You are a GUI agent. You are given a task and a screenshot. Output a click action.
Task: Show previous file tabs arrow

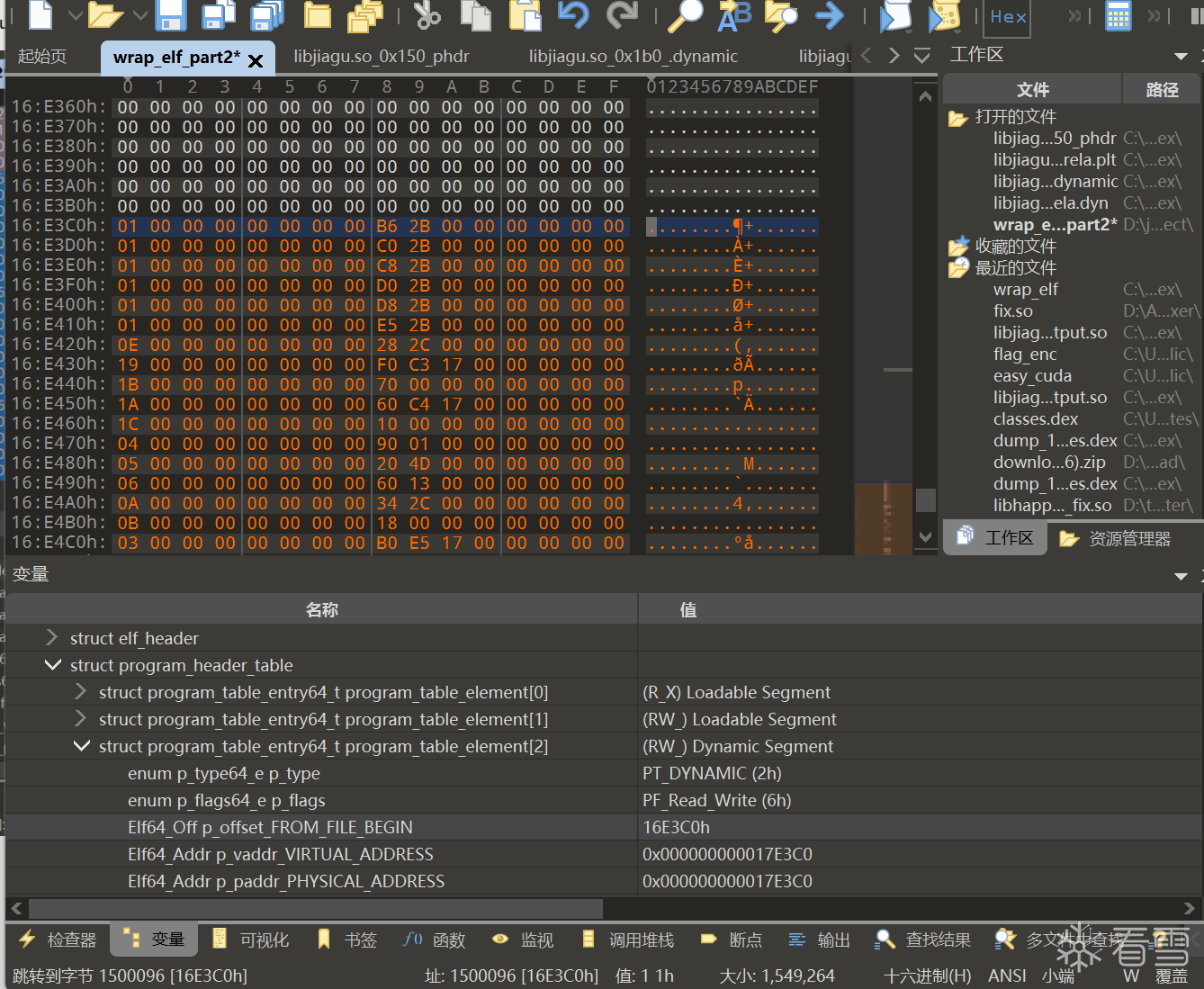click(x=866, y=56)
